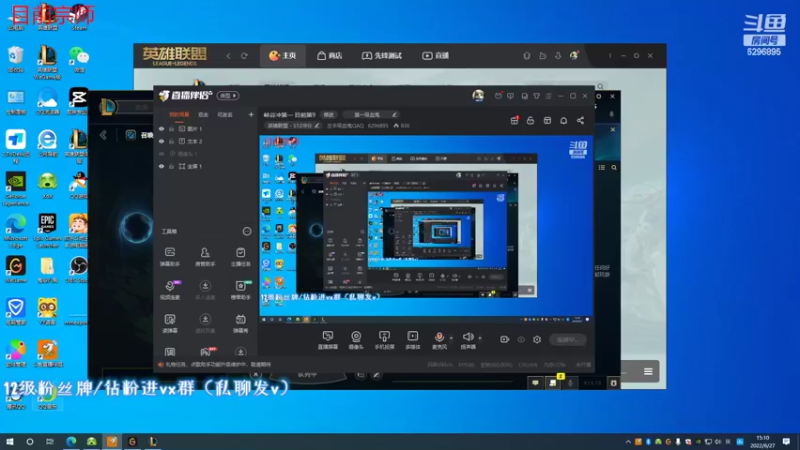The height and width of the screenshot is (450, 800).
Task: Open the 读弹幕 read-danmaku tool
Action: (x=170, y=323)
